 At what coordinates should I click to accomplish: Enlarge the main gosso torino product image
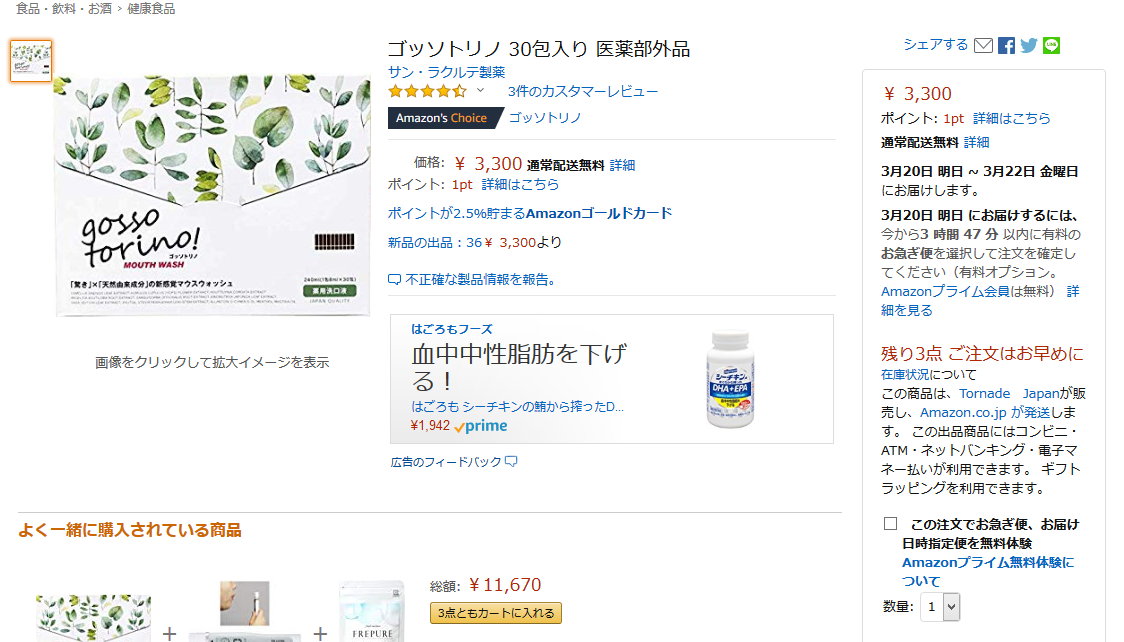[212, 197]
